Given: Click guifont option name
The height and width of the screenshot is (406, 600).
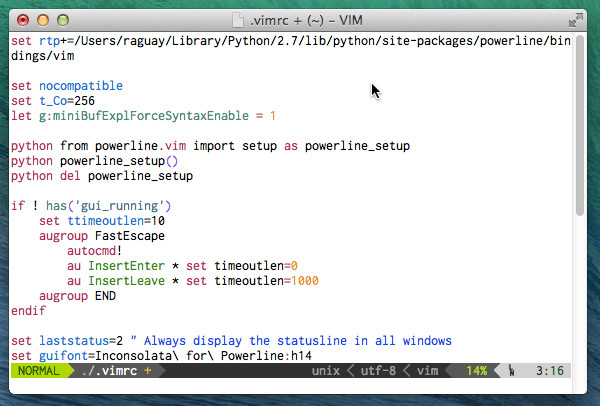Looking at the screenshot, I should click(x=64, y=356).
